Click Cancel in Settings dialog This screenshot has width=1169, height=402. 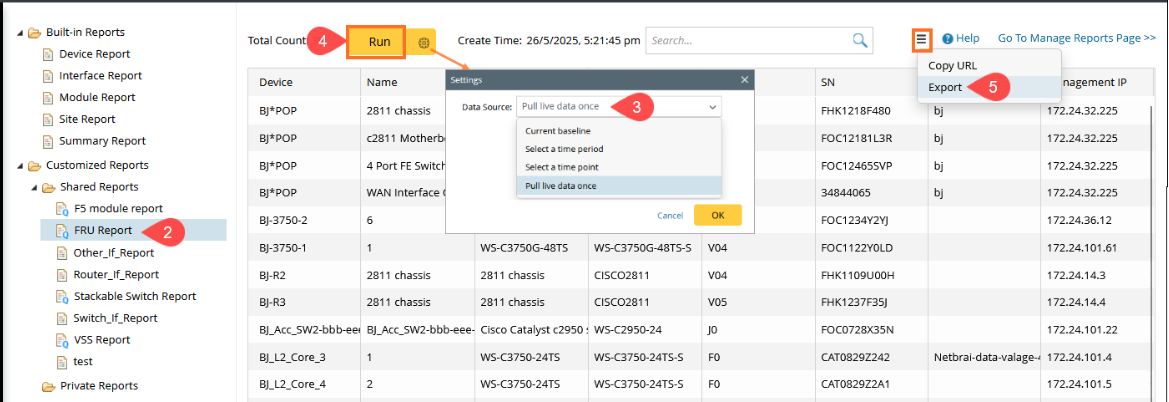[669, 216]
